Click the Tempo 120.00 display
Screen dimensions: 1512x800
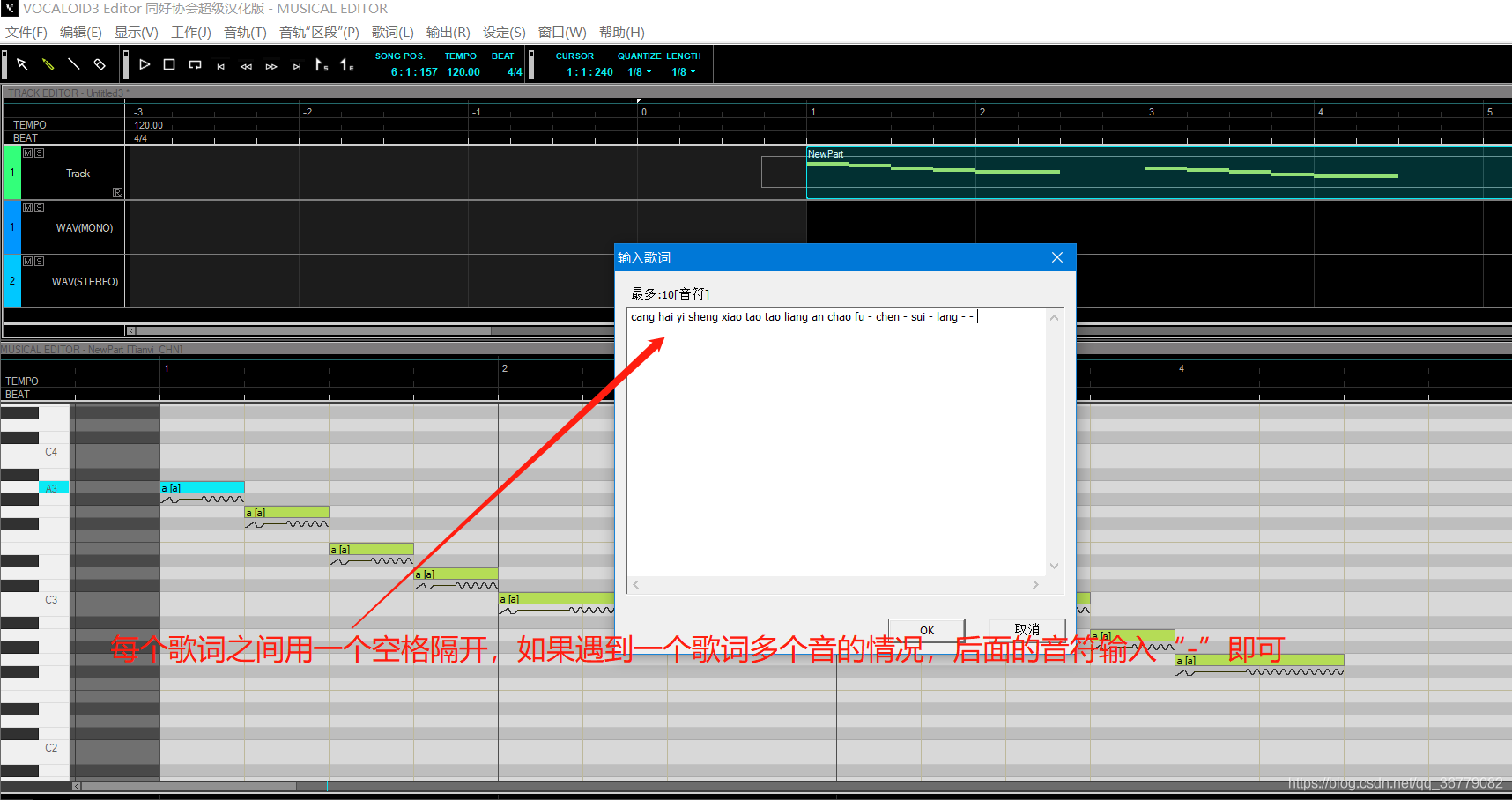pos(463,72)
